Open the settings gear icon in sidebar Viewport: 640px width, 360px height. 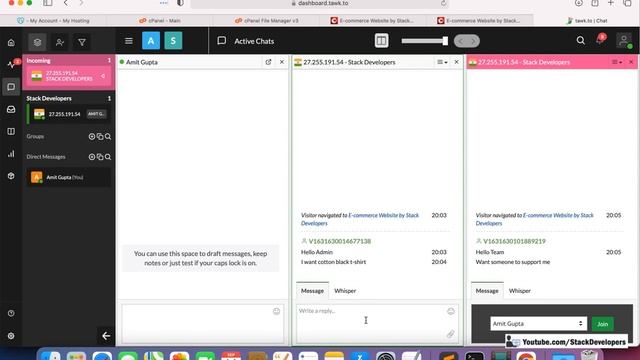[11, 336]
